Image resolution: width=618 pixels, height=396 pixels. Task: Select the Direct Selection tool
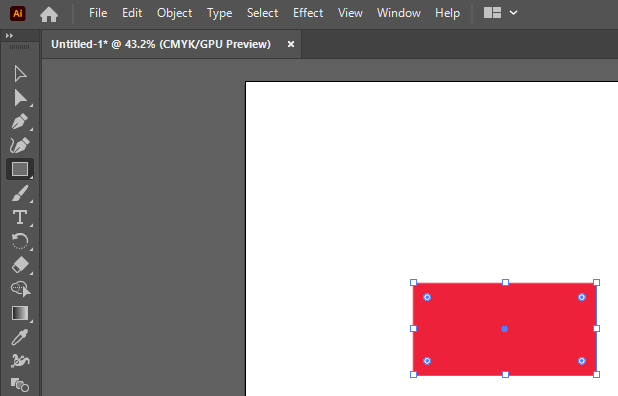coord(20,98)
